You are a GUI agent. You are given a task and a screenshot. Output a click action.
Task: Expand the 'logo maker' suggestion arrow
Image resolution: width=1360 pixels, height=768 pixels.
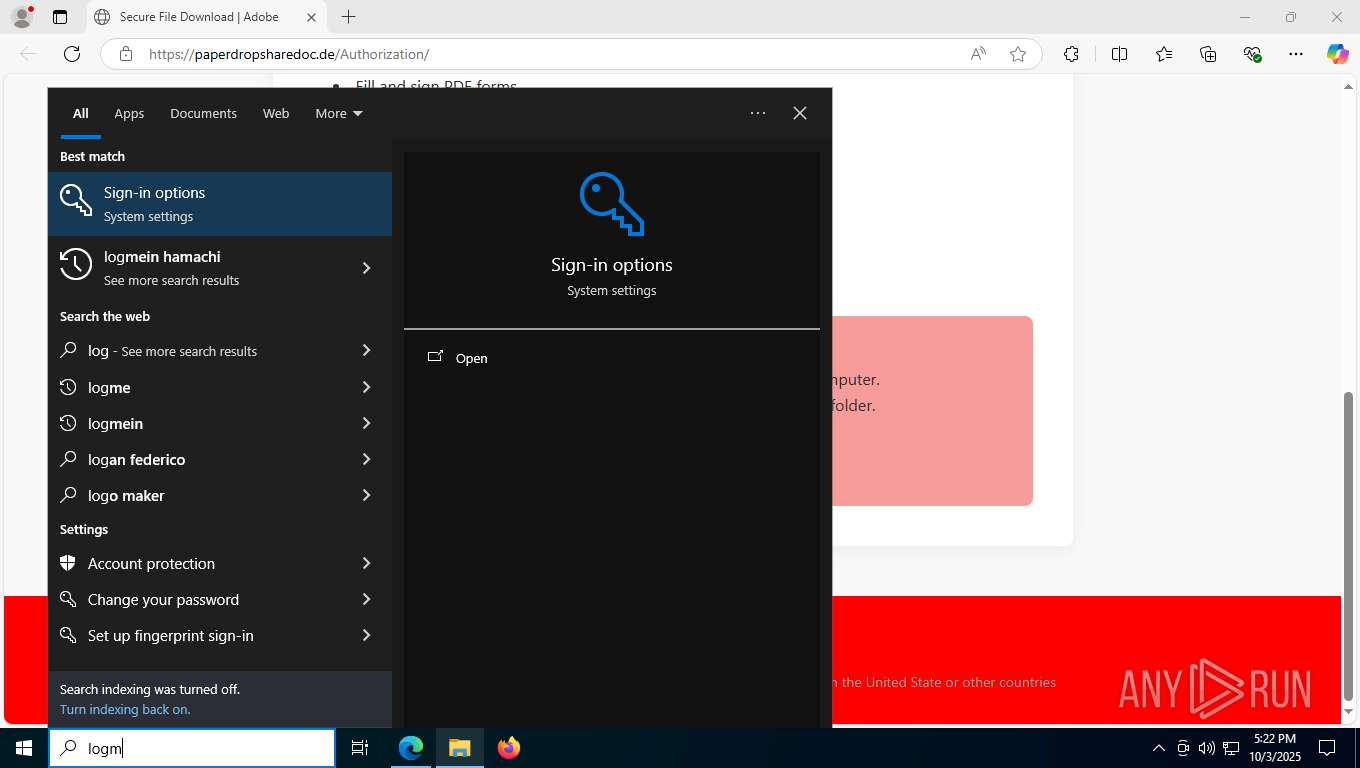point(366,495)
